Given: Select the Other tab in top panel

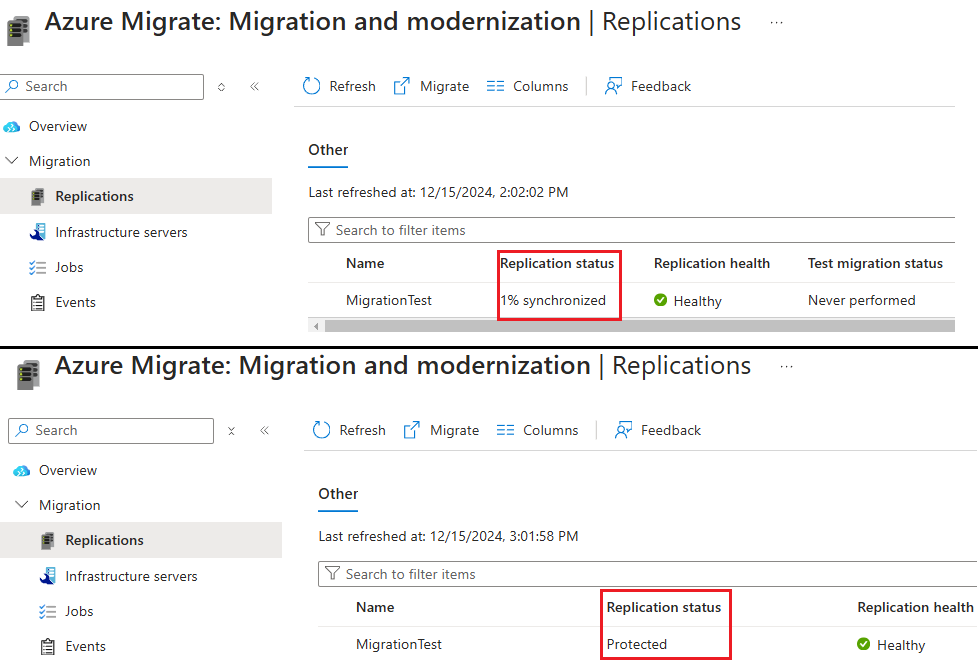Looking at the screenshot, I should pos(328,150).
